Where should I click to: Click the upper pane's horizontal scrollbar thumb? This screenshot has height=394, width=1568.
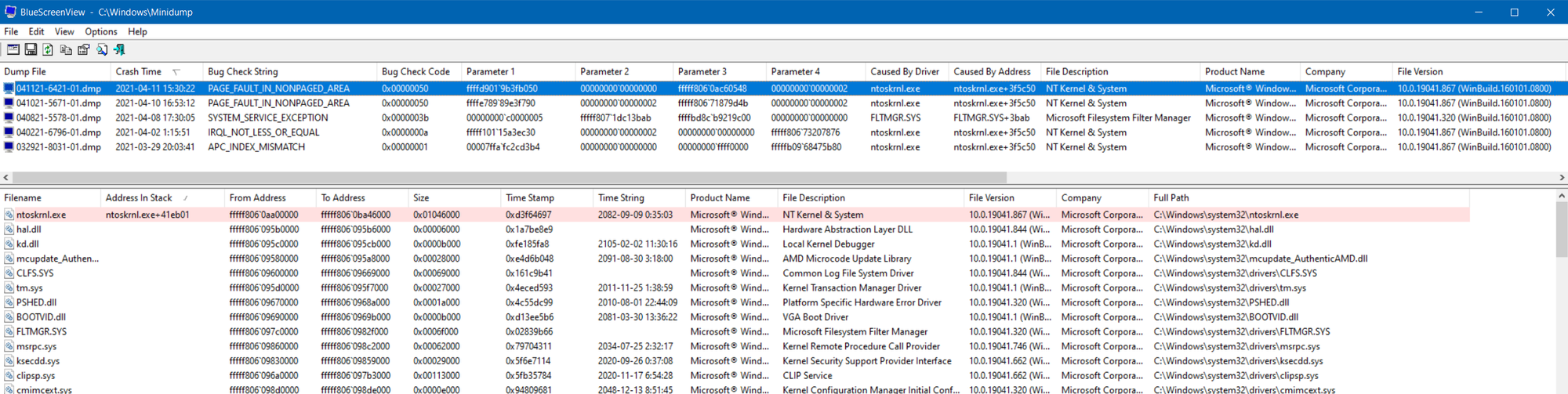click(509, 178)
